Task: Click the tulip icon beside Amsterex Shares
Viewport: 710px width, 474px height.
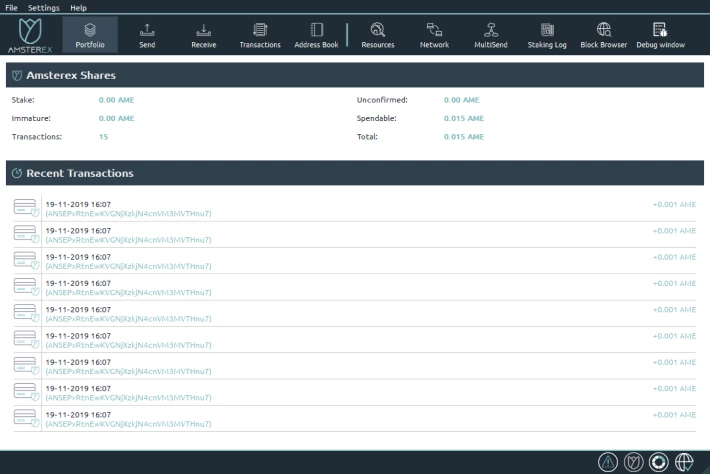Action: point(17,75)
